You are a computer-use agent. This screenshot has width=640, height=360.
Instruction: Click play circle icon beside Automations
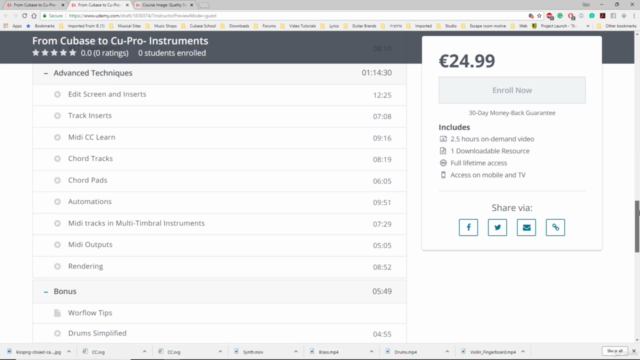pyautogui.click(x=57, y=202)
